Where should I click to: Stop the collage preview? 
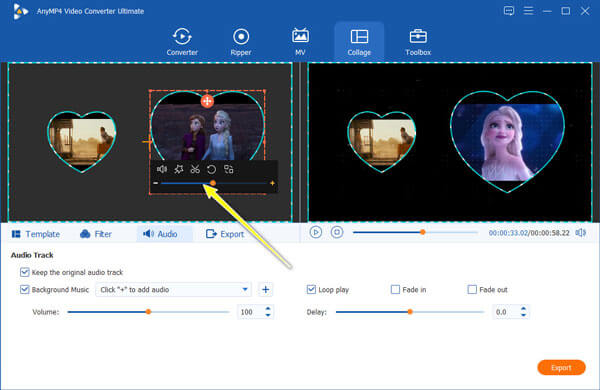pos(337,232)
